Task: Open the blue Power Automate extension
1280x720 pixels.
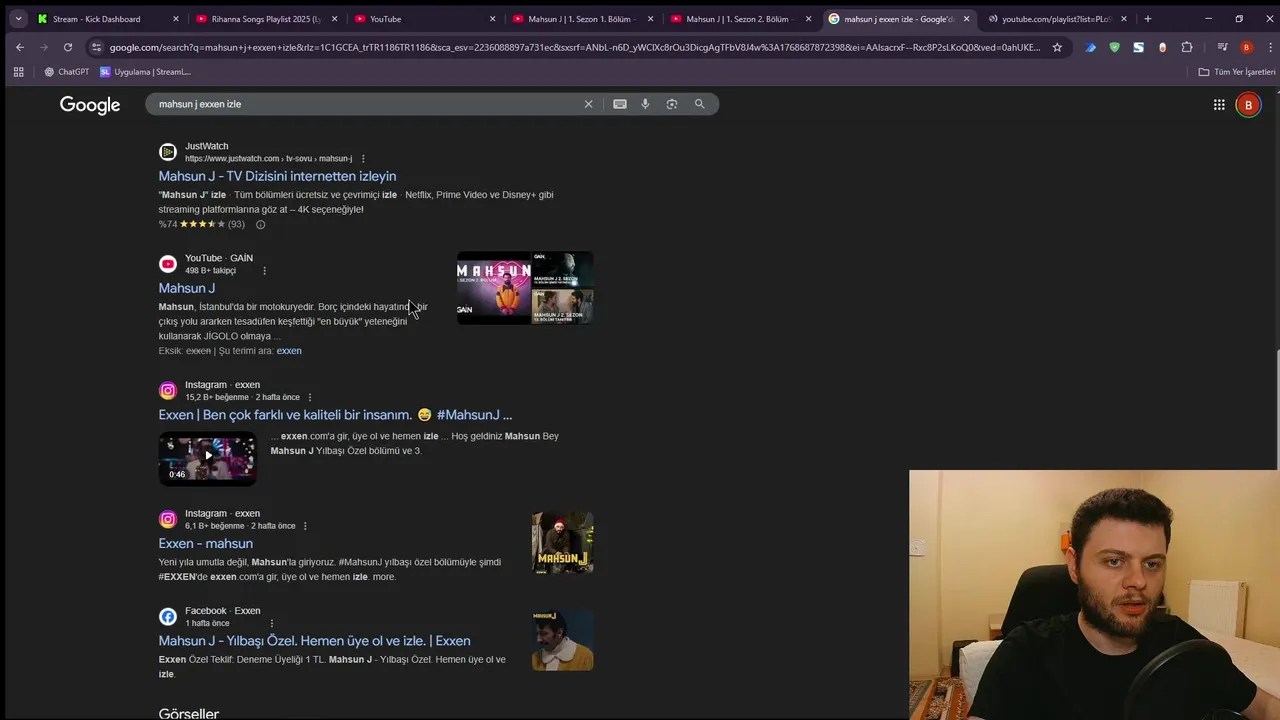Action: 1091,47
